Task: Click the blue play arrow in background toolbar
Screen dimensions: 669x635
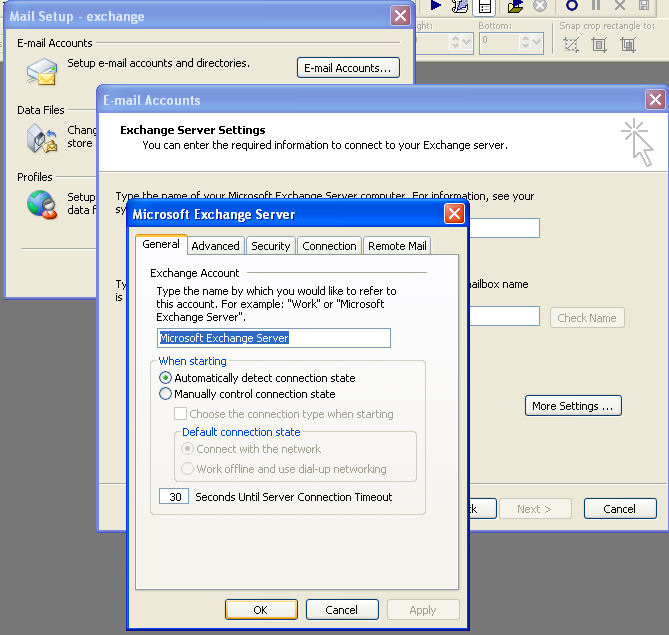Action: coord(435,5)
